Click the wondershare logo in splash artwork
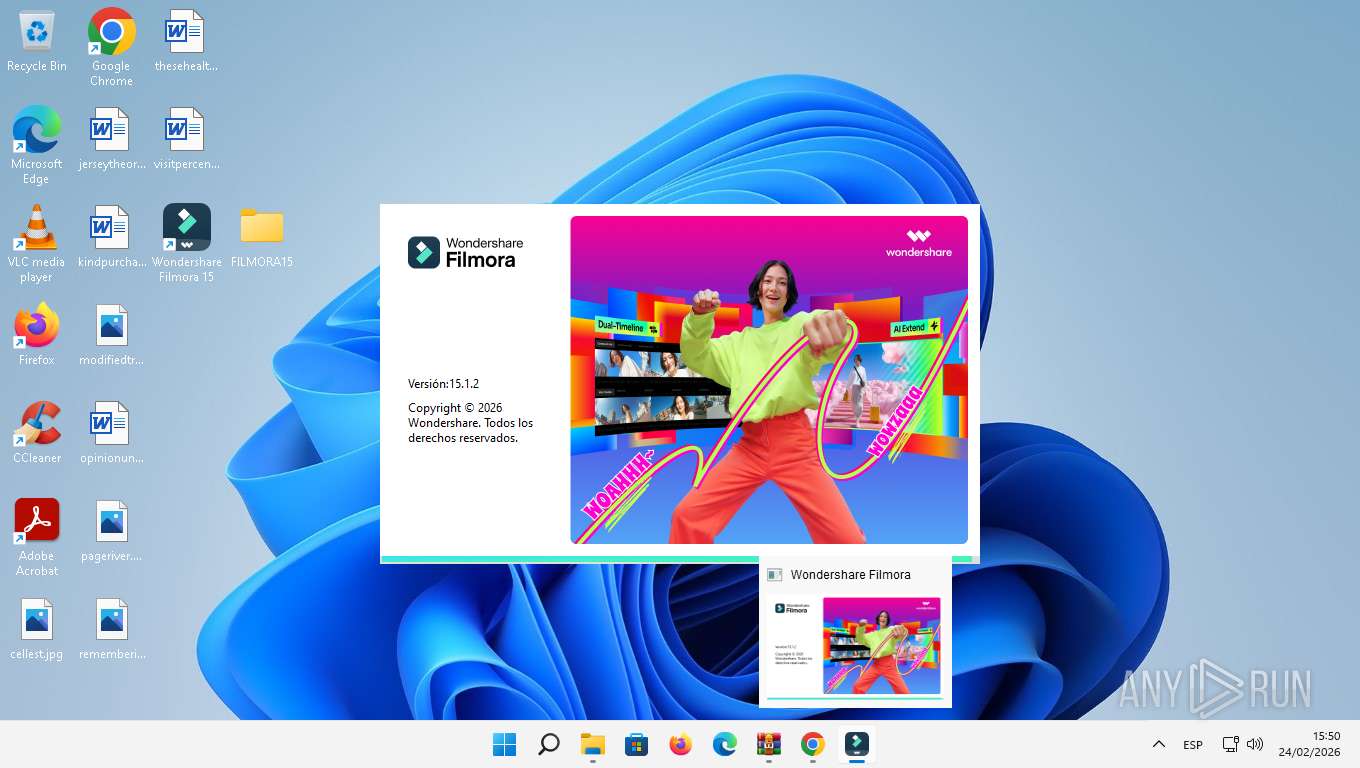Screen dimensions: 1360x768 pos(919,244)
